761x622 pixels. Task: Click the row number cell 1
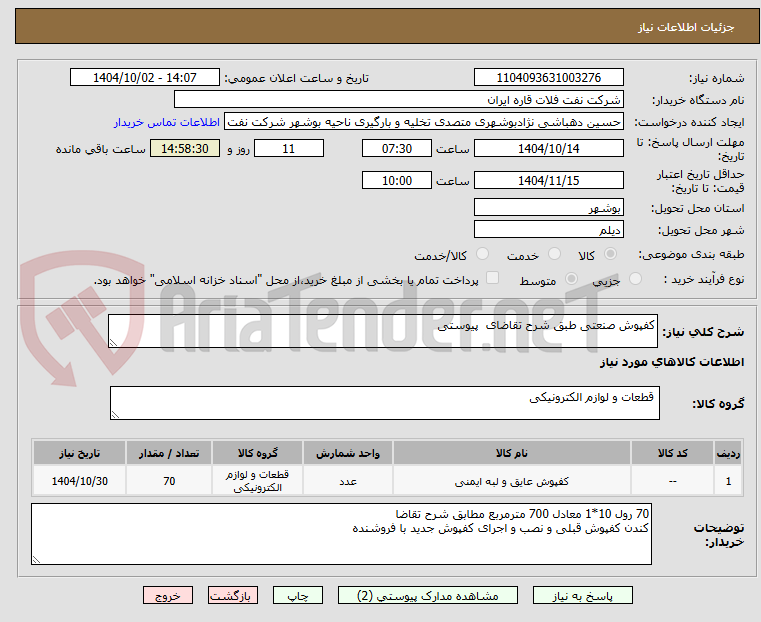pyautogui.click(x=728, y=481)
